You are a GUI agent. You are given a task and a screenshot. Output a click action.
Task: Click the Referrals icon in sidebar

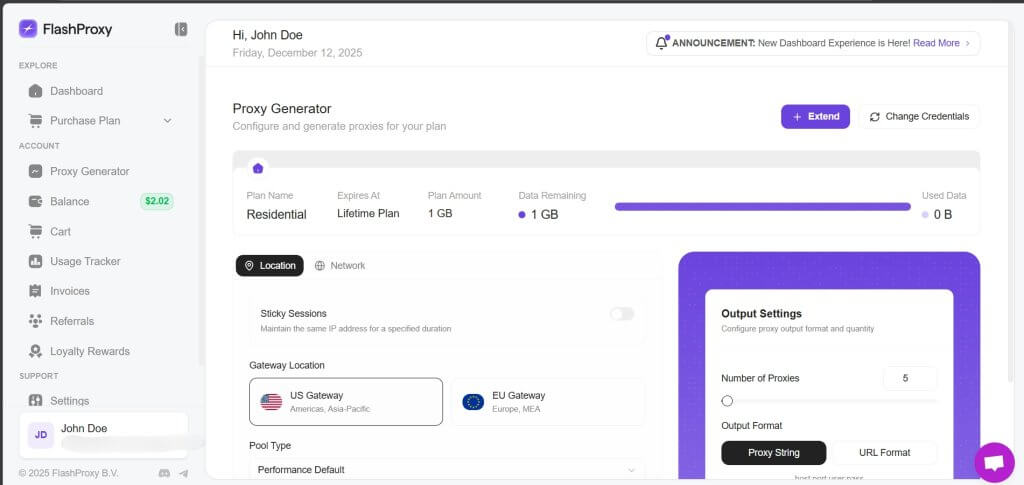[36, 321]
